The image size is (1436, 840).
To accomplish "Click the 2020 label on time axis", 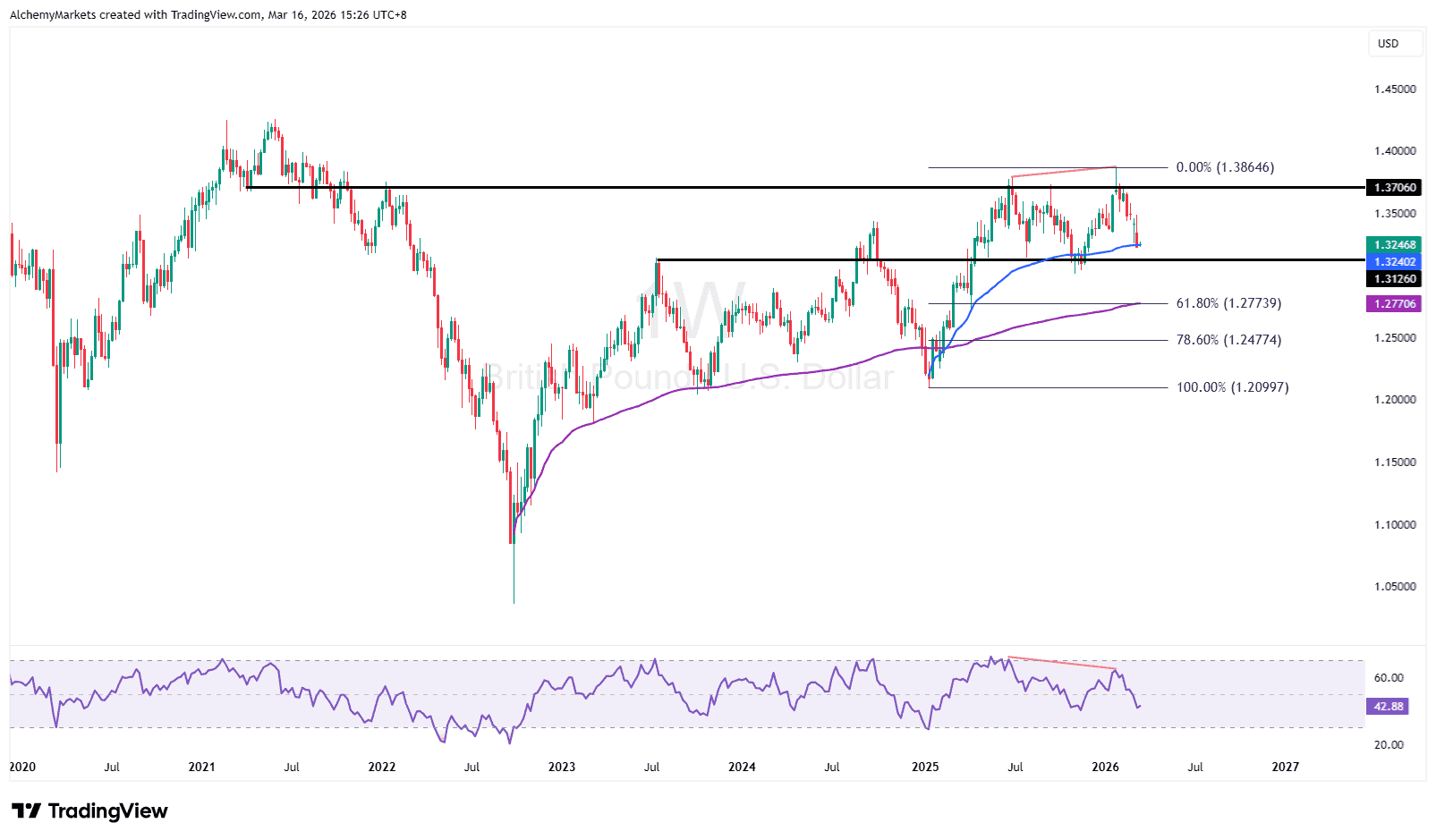I will (x=22, y=767).
